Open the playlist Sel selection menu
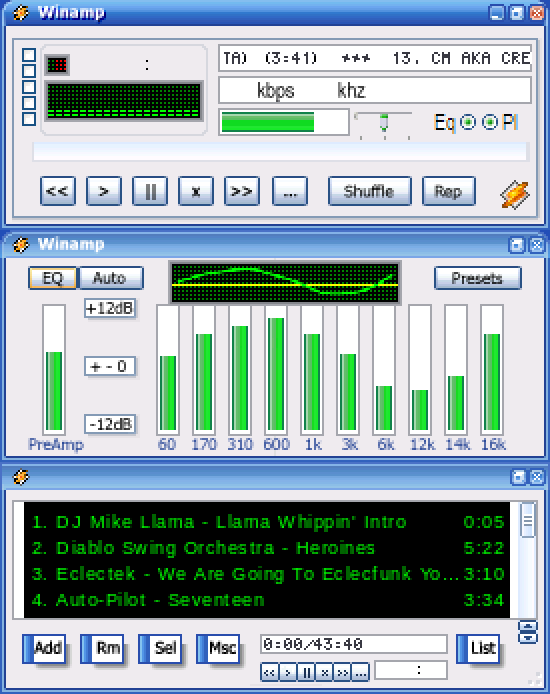Image resolution: width=550 pixels, height=694 pixels. tap(160, 648)
